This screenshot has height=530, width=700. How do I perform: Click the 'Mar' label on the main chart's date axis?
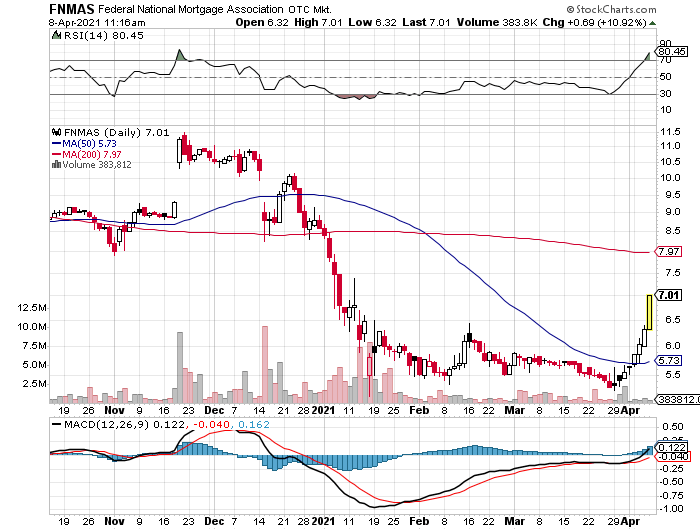514,410
